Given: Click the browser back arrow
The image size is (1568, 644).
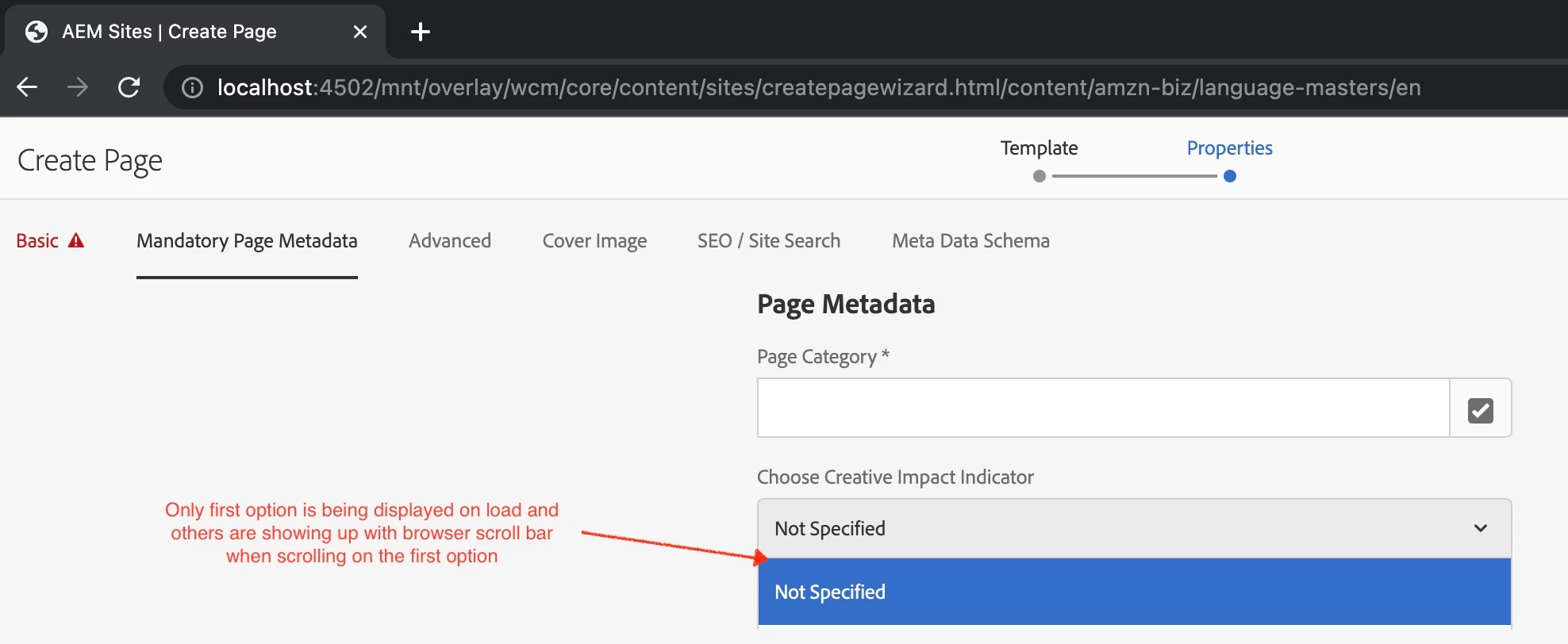Looking at the screenshot, I should click(27, 87).
